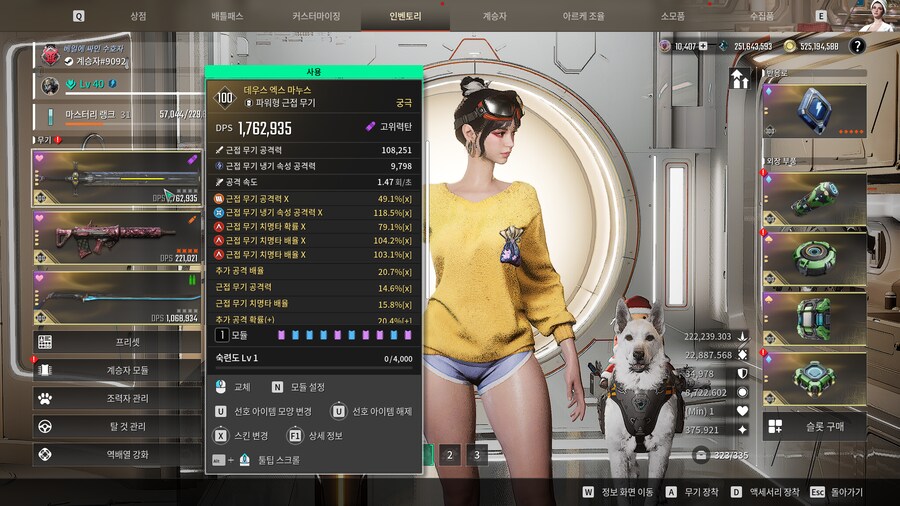Open the help question mark icon

[857, 46]
